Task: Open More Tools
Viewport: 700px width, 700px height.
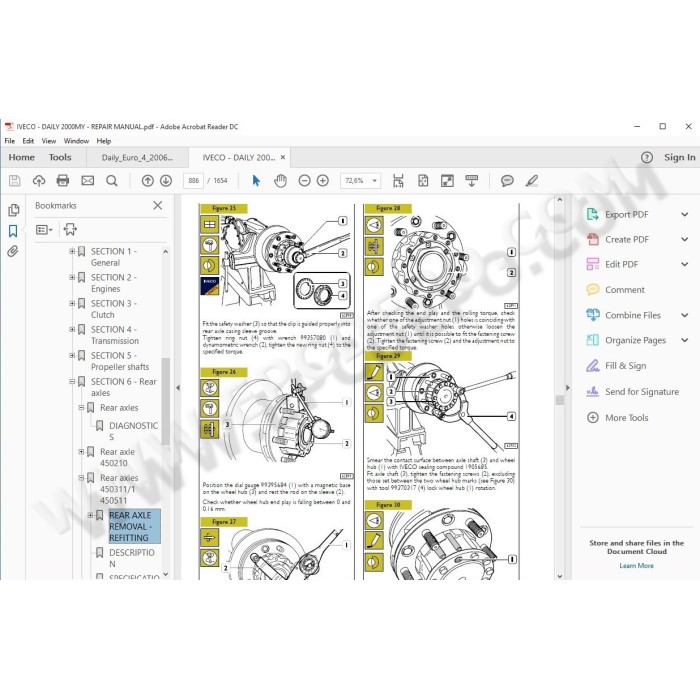Action: click(617, 417)
